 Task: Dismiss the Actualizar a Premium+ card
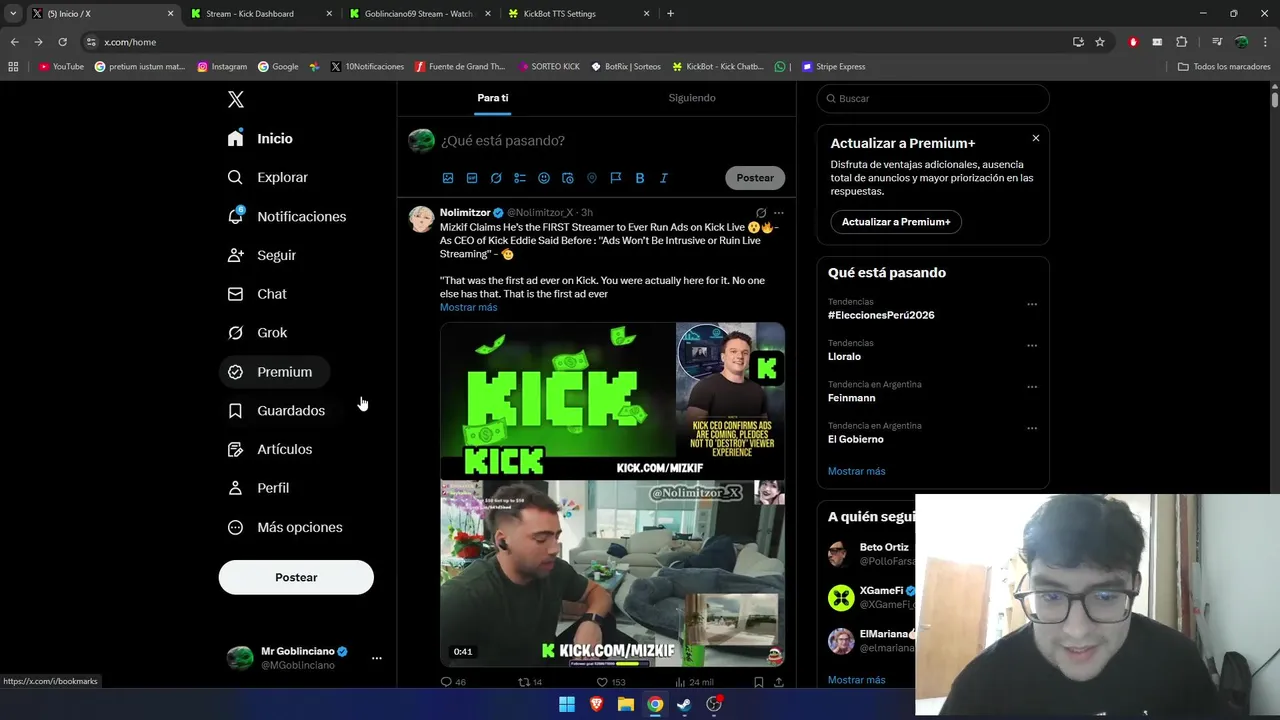click(x=1036, y=138)
